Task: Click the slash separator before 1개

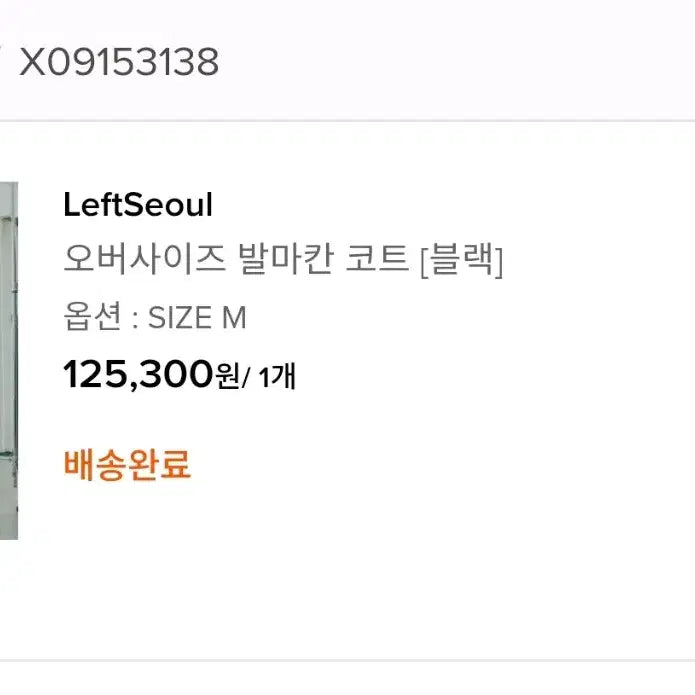Action: (247, 378)
